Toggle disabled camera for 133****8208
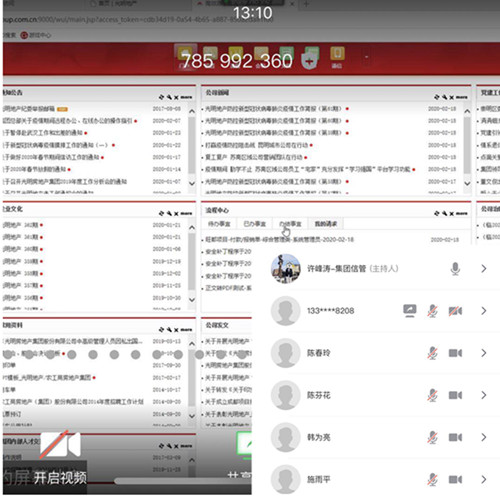The height and width of the screenshot is (503, 500). pos(455,311)
